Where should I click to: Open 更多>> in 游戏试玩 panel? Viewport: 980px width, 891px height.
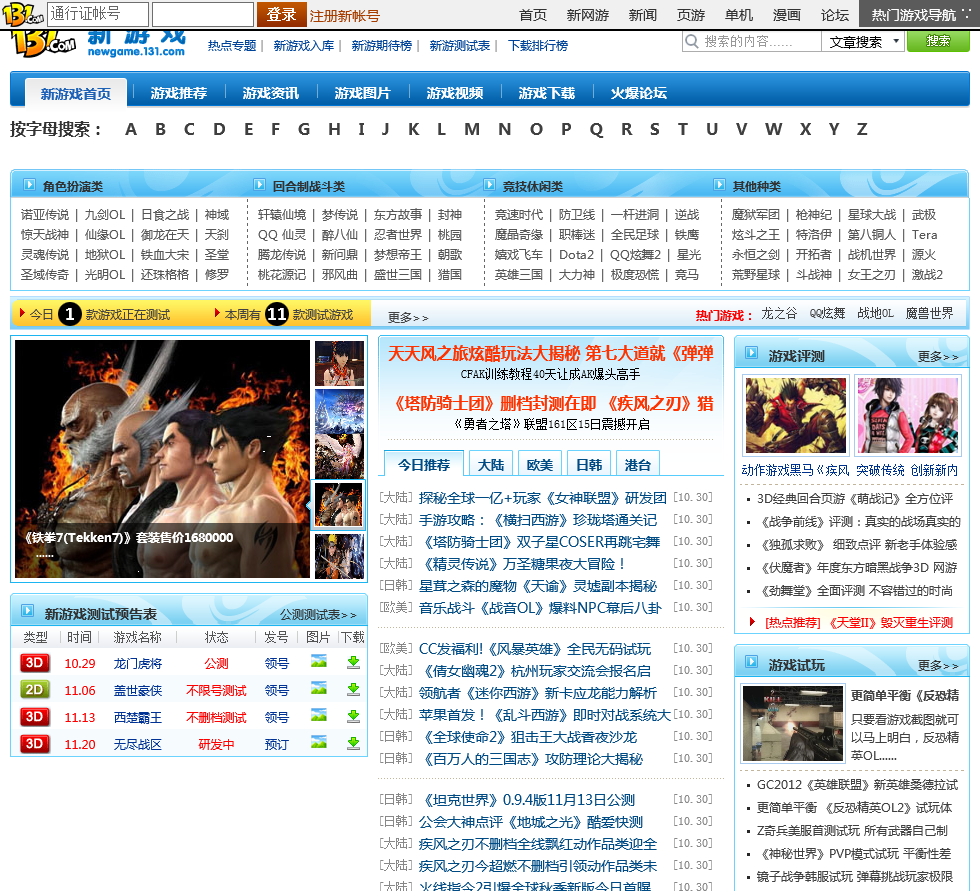pyautogui.click(x=938, y=665)
